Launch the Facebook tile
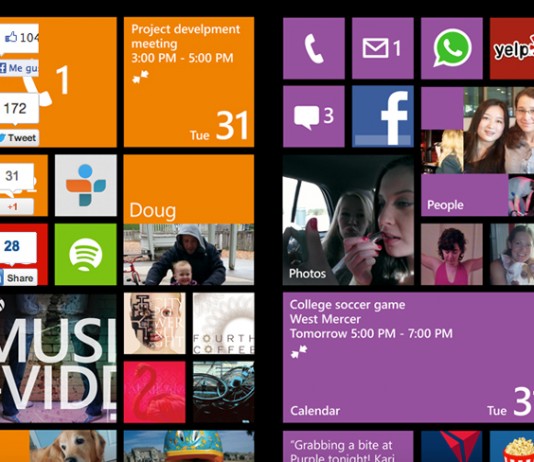The height and width of the screenshot is (462, 534). tap(382, 116)
